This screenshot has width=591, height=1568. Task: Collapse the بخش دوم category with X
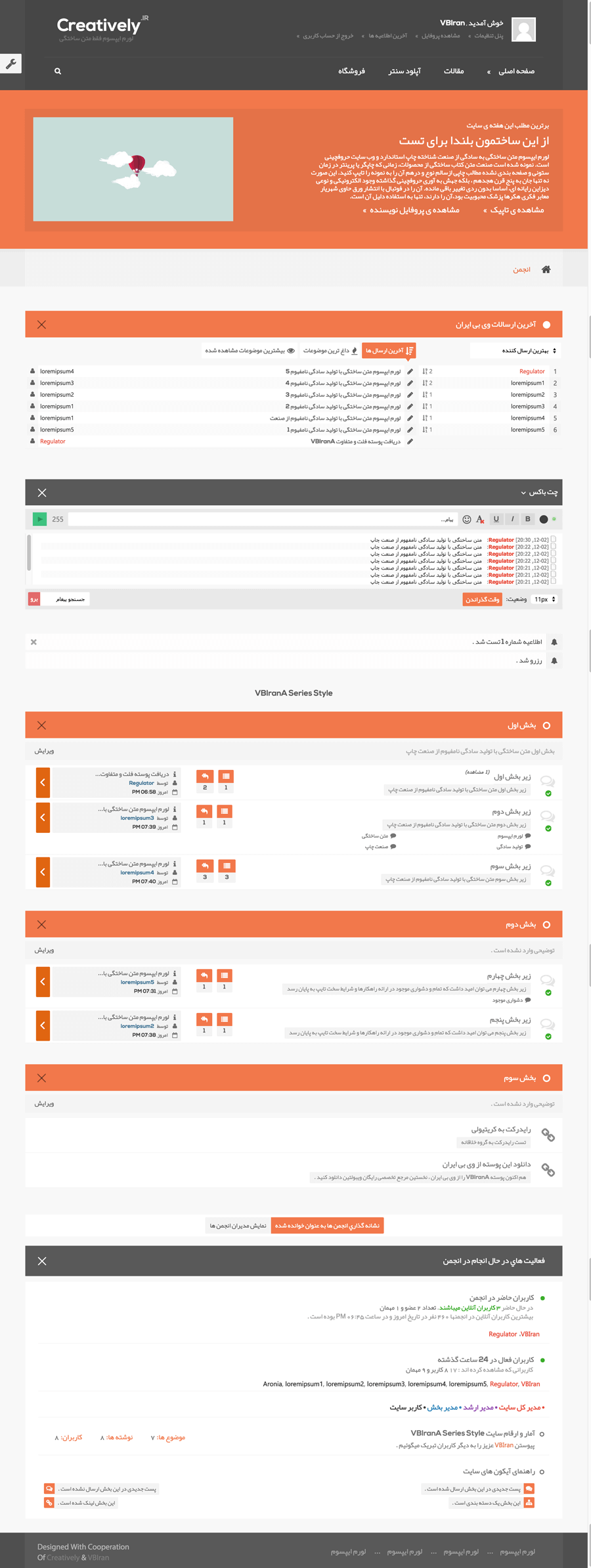point(41,924)
